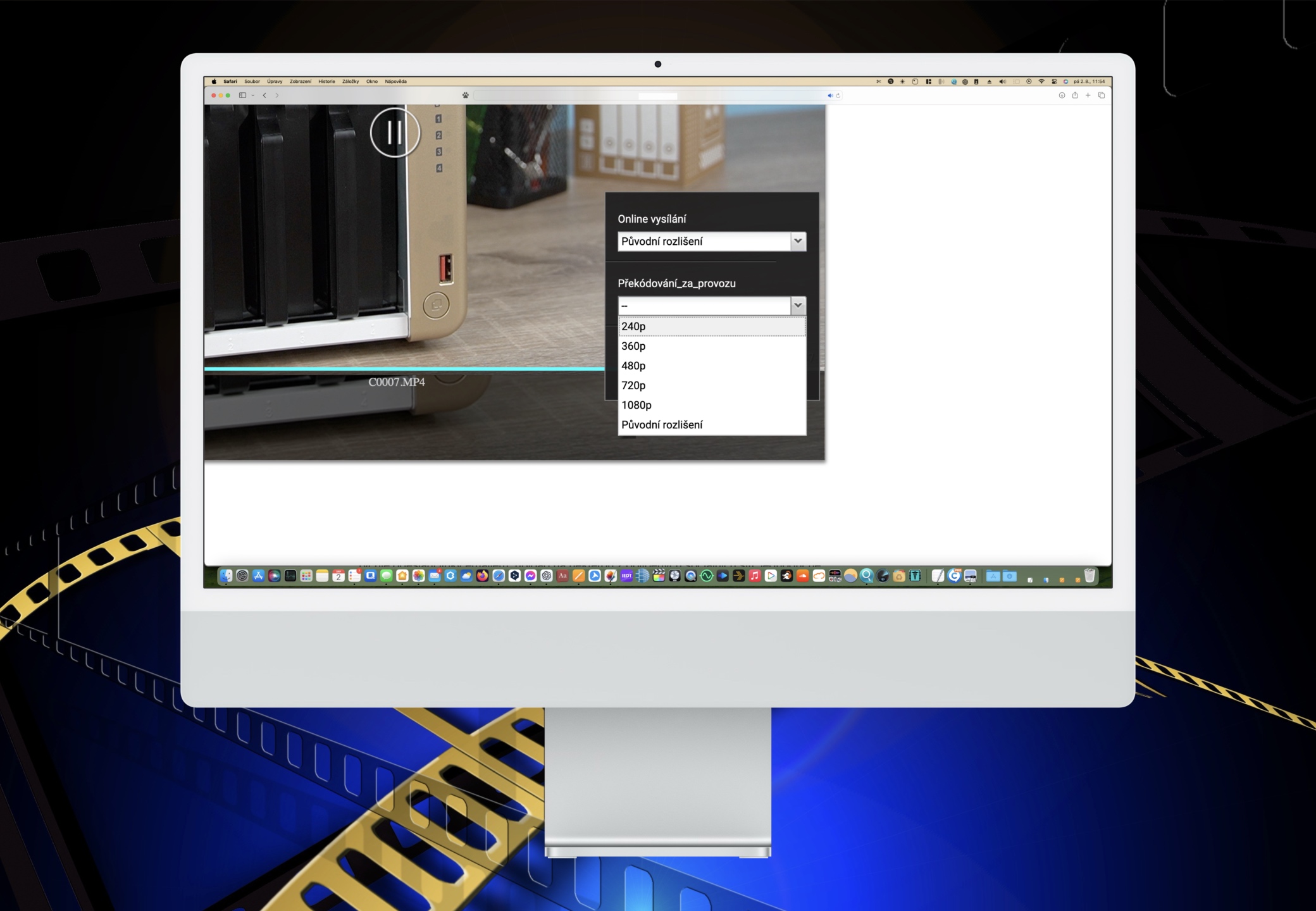This screenshot has width=1316, height=911.
Task: Pick 1080p in the resolution list
Action: coord(636,405)
